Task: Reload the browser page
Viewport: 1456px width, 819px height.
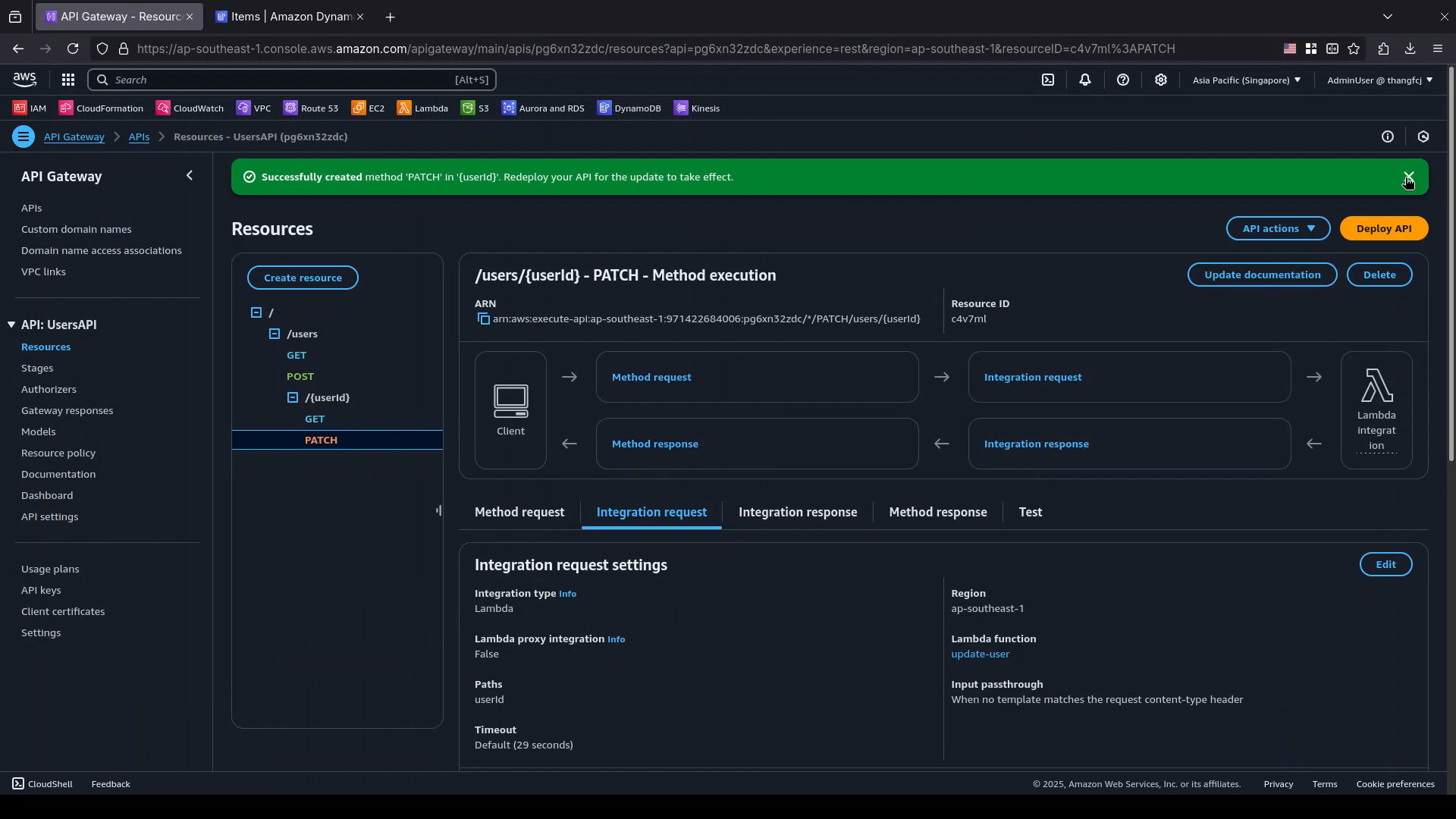Action: tap(73, 49)
